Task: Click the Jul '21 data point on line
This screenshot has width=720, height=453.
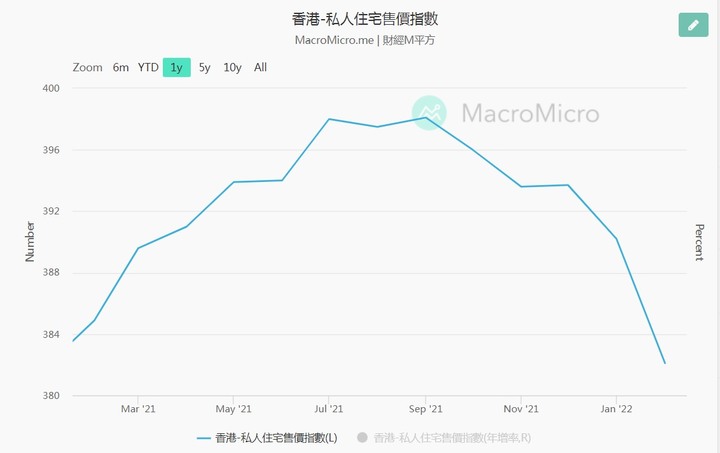Action: coord(329,119)
